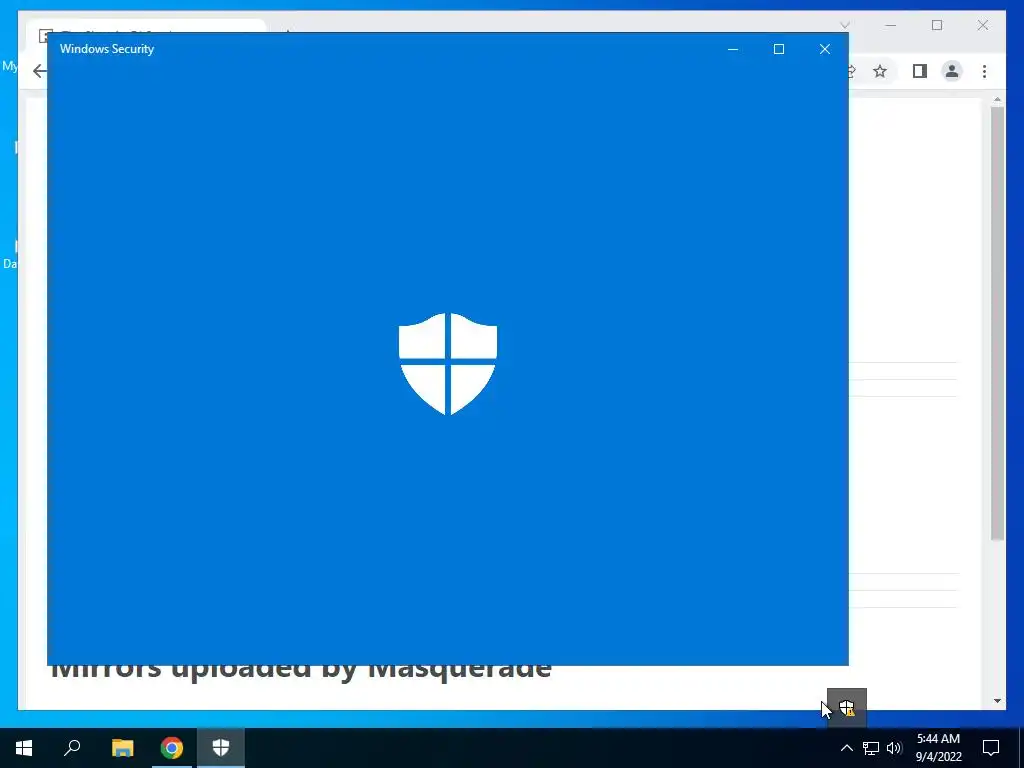Image resolution: width=1024 pixels, height=768 pixels.
Task: Click the Windows Security tray icon with warning
Action: coord(847,707)
